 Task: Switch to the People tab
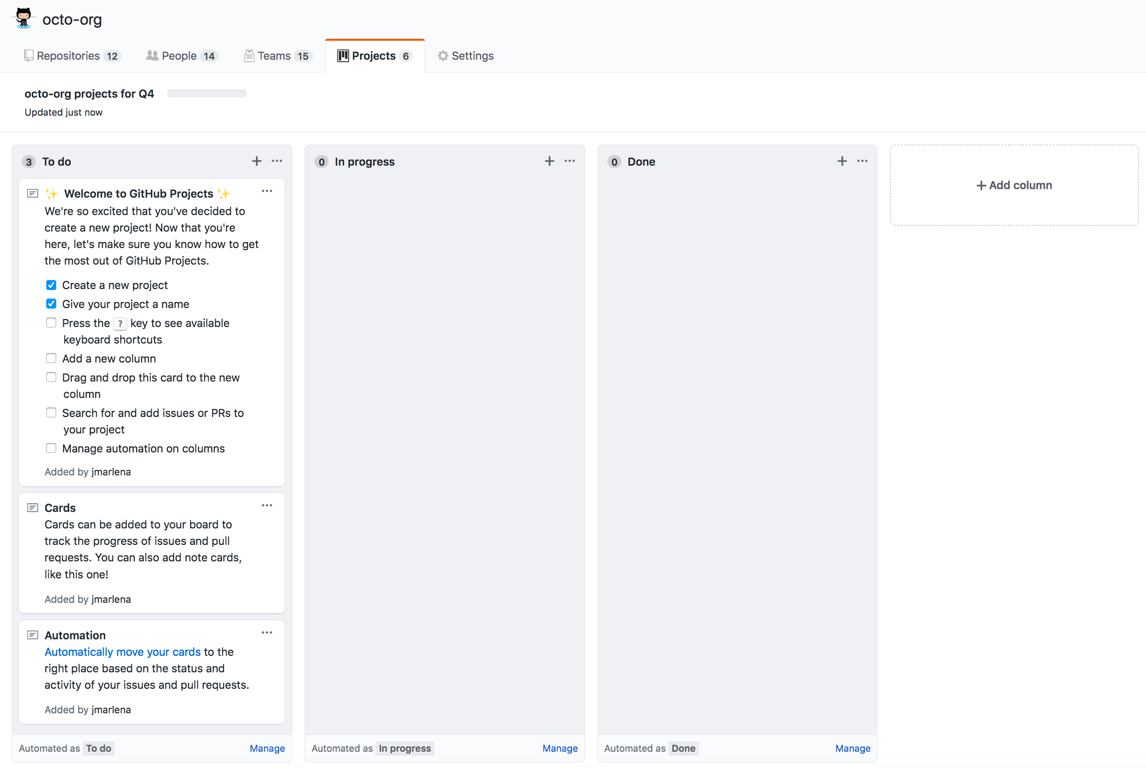(181, 55)
